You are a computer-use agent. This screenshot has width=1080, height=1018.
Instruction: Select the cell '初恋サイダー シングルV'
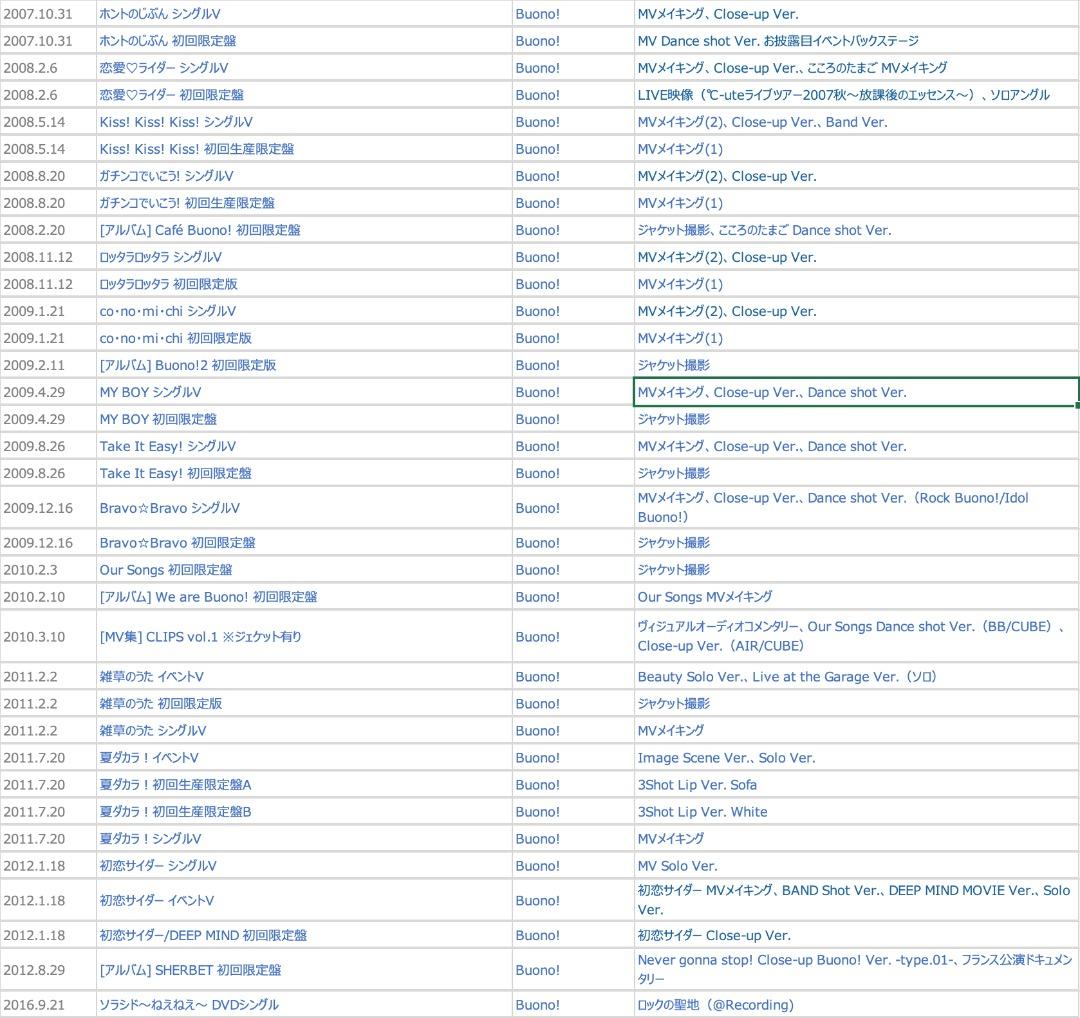pyautogui.click(x=304, y=866)
